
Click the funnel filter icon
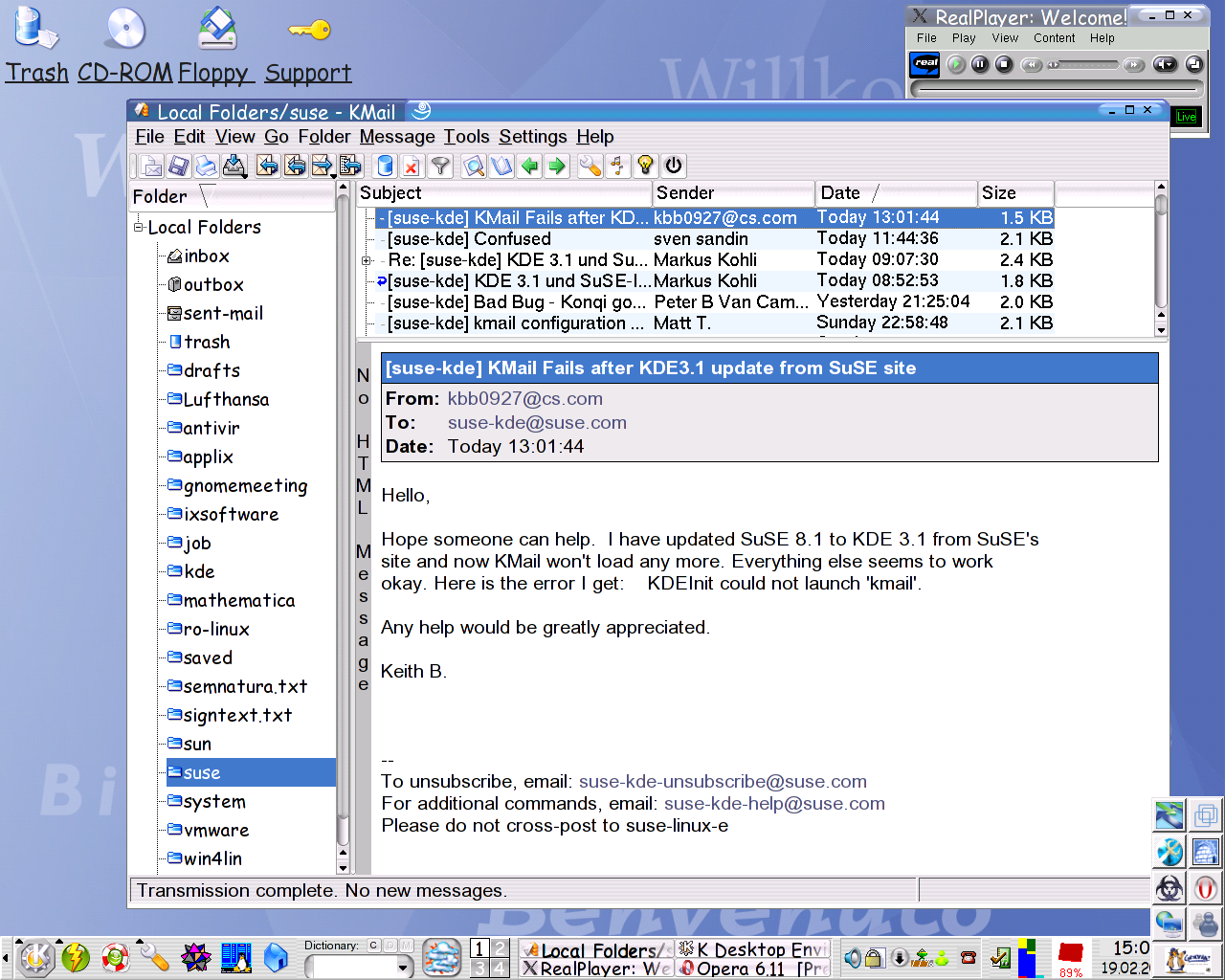point(440,166)
